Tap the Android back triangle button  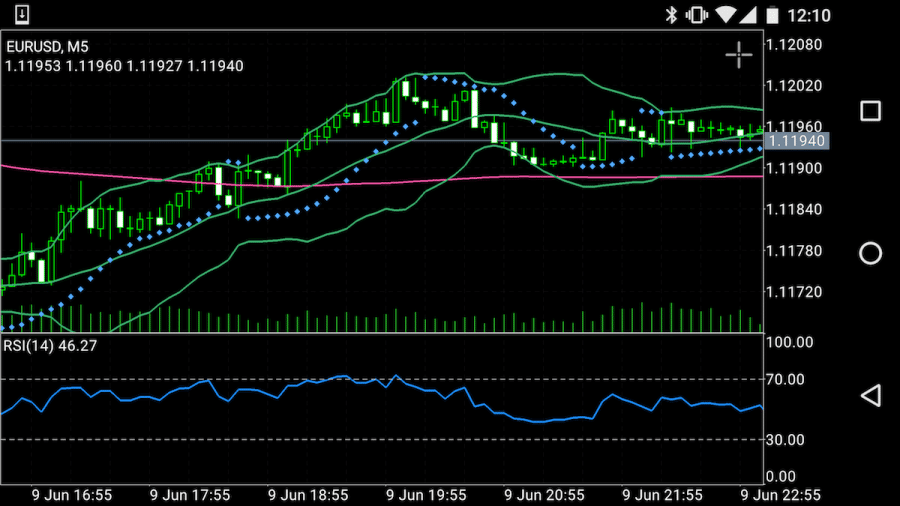pos(871,395)
